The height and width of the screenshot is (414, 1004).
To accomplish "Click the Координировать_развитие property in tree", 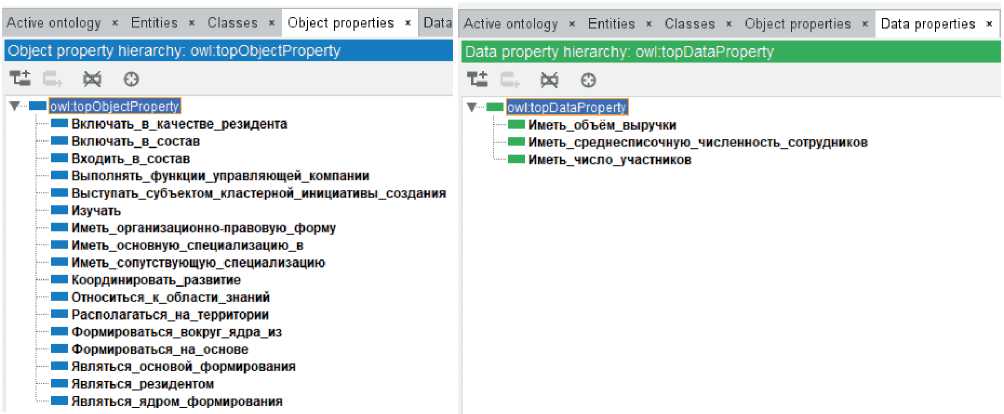I will point(155,279).
